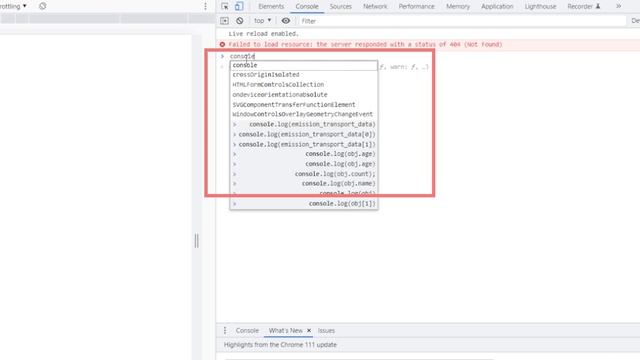Pick history entry console.log(emission_transport_data)
The width and height of the screenshot is (640, 360).
(x=304, y=124)
